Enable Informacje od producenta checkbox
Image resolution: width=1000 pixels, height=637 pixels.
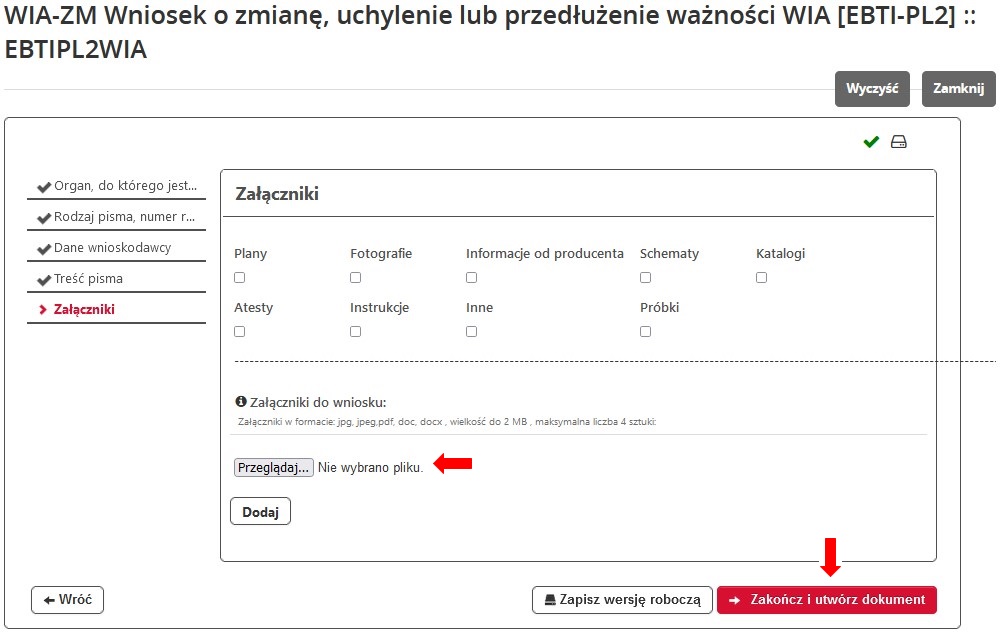point(471,277)
